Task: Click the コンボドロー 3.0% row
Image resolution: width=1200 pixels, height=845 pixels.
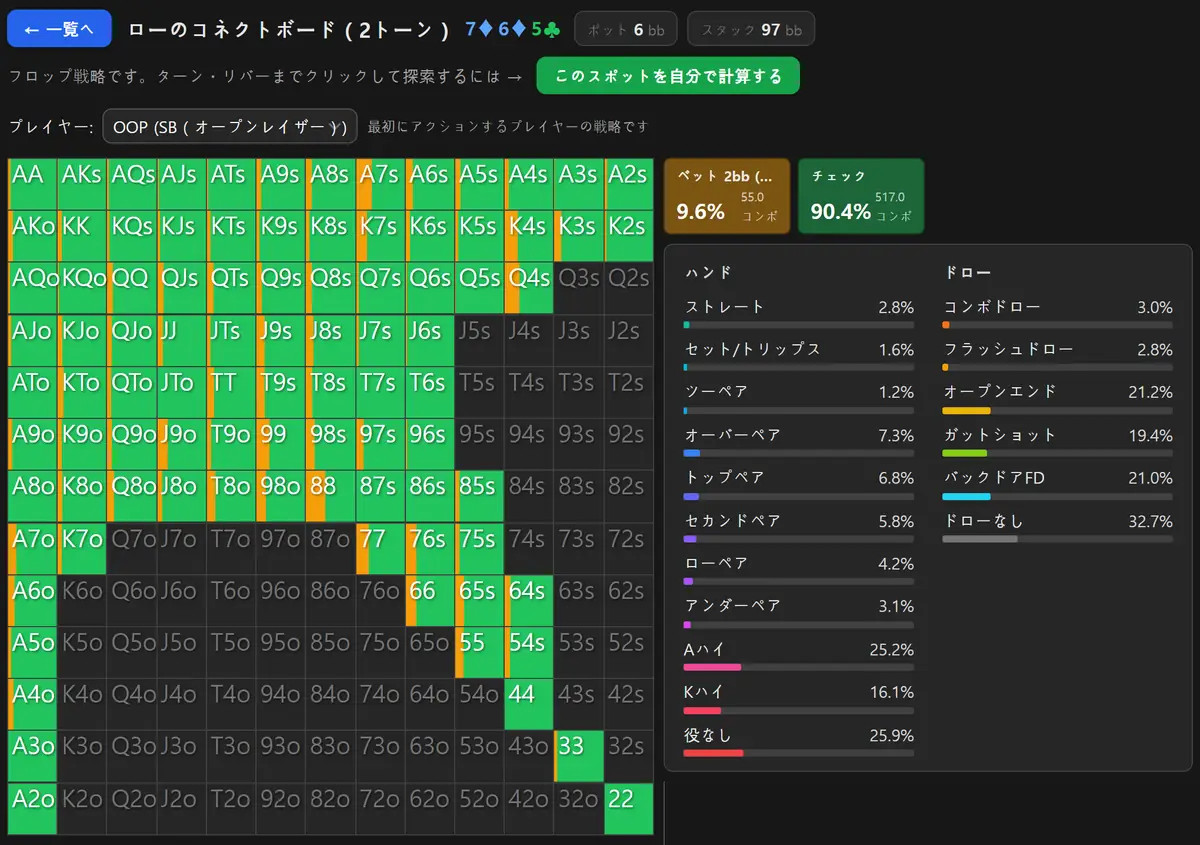Action: click(1058, 314)
